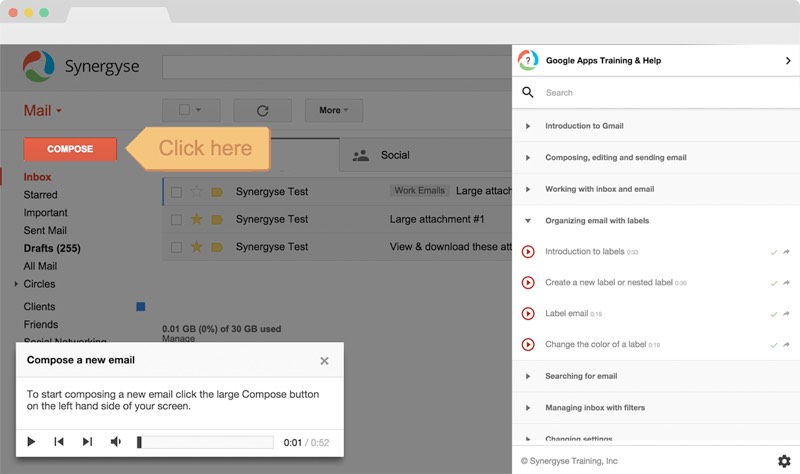800x474 pixels.
Task: Skip to previous tutorial track
Action: click(x=59, y=442)
